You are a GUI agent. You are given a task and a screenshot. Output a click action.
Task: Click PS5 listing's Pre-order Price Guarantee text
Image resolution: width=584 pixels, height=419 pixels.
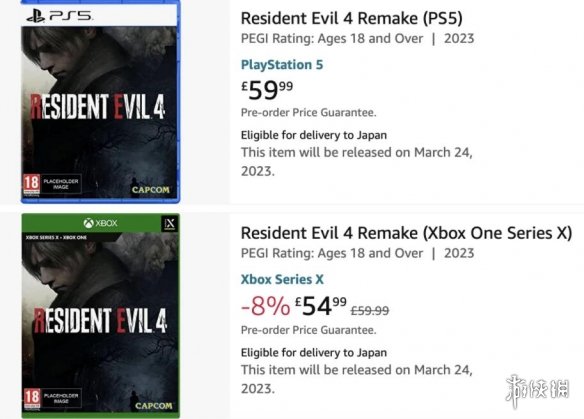coord(308,112)
